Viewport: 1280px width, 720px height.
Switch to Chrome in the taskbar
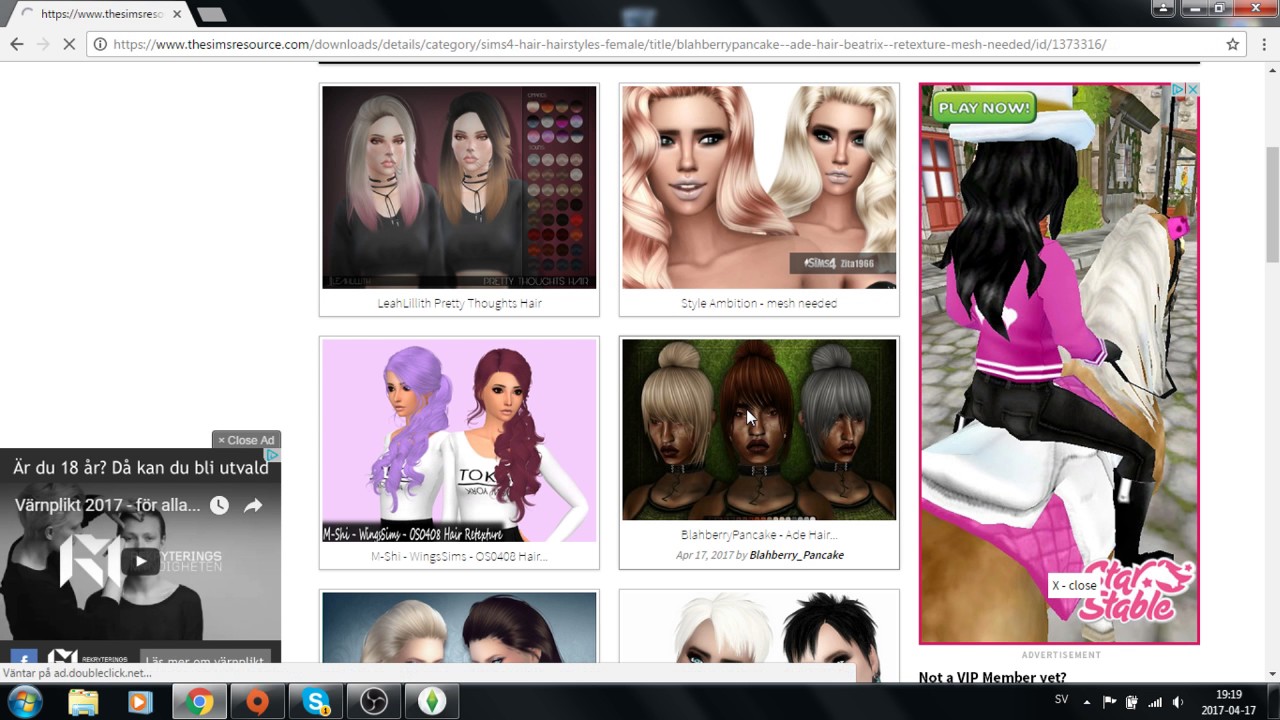pyautogui.click(x=199, y=702)
